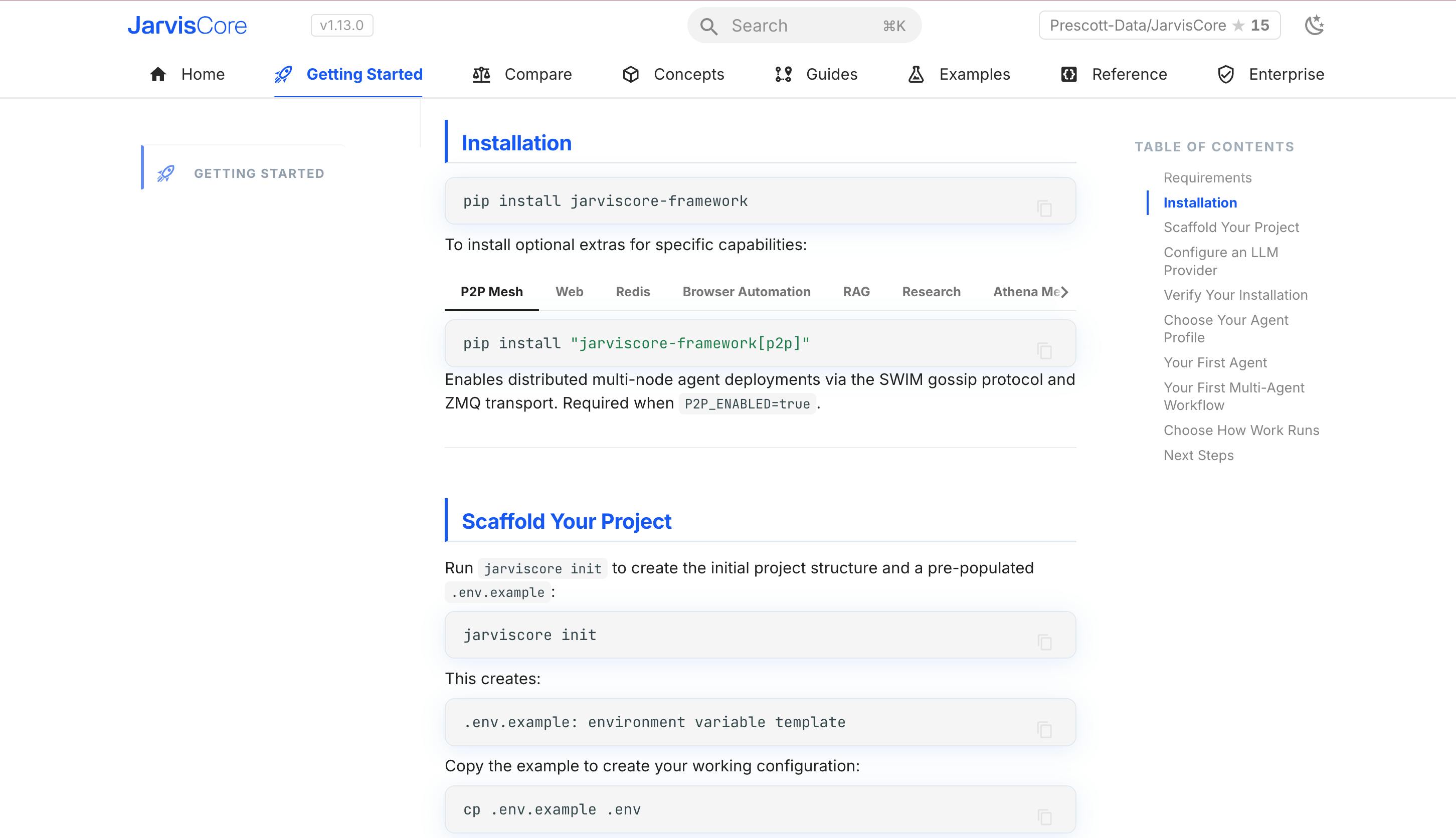Image resolution: width=1456 pixels, height=838 pixels.
Task: Copy the jarviscore init command
Action: pyautogui.click(x=1044, y=643)
